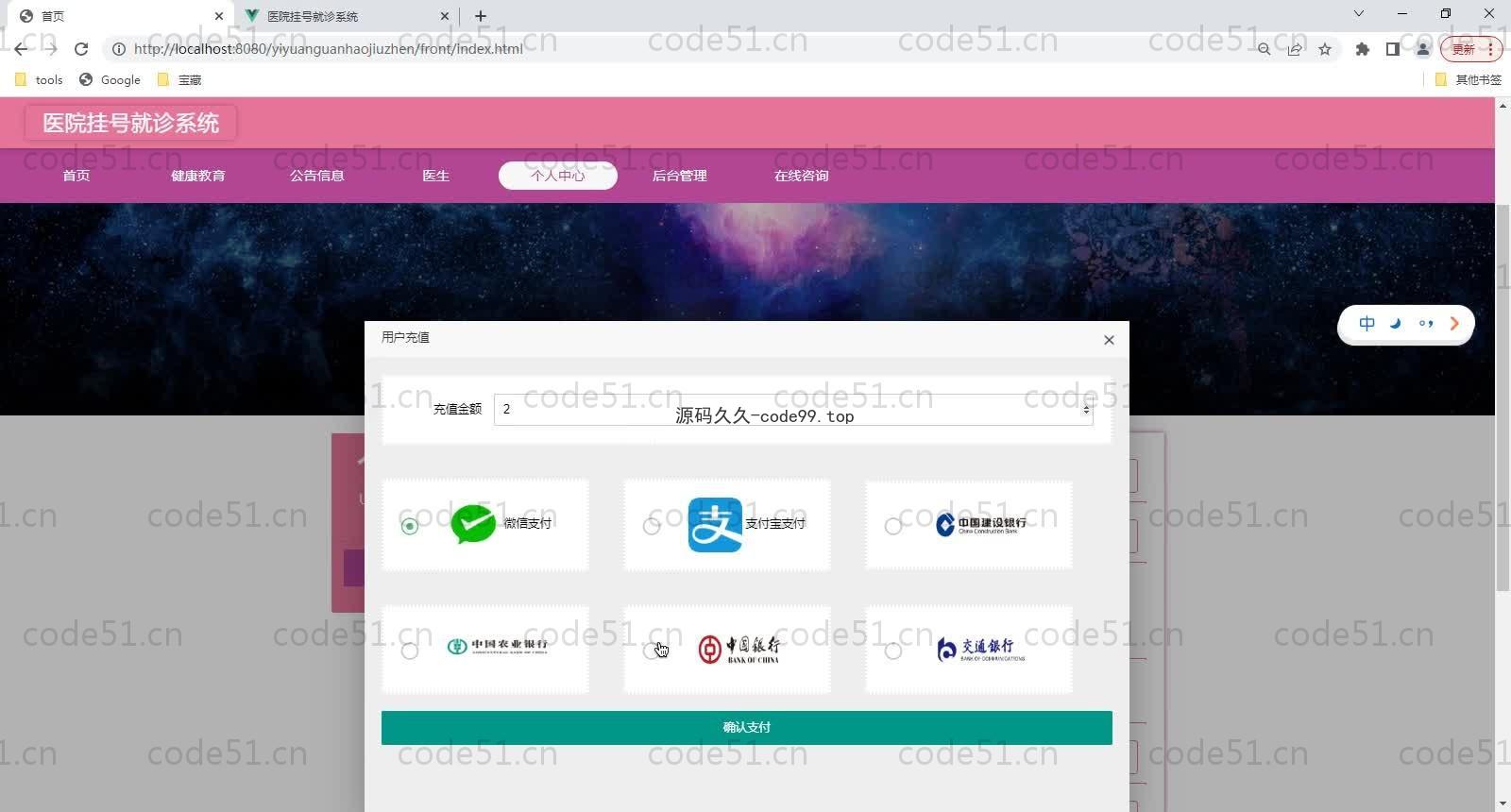Open a new browser tab

click(481, 16)
